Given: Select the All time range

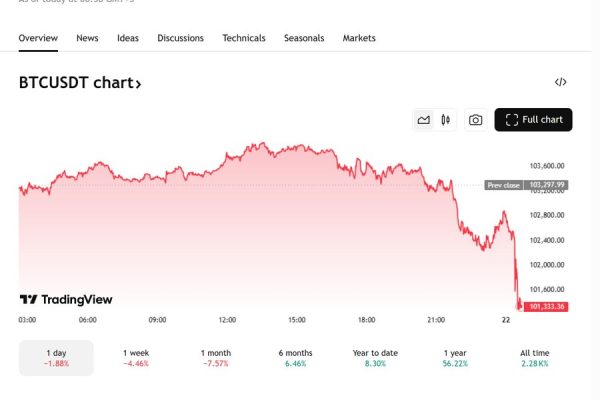Looking at the screenshot, I should point(535,358).
